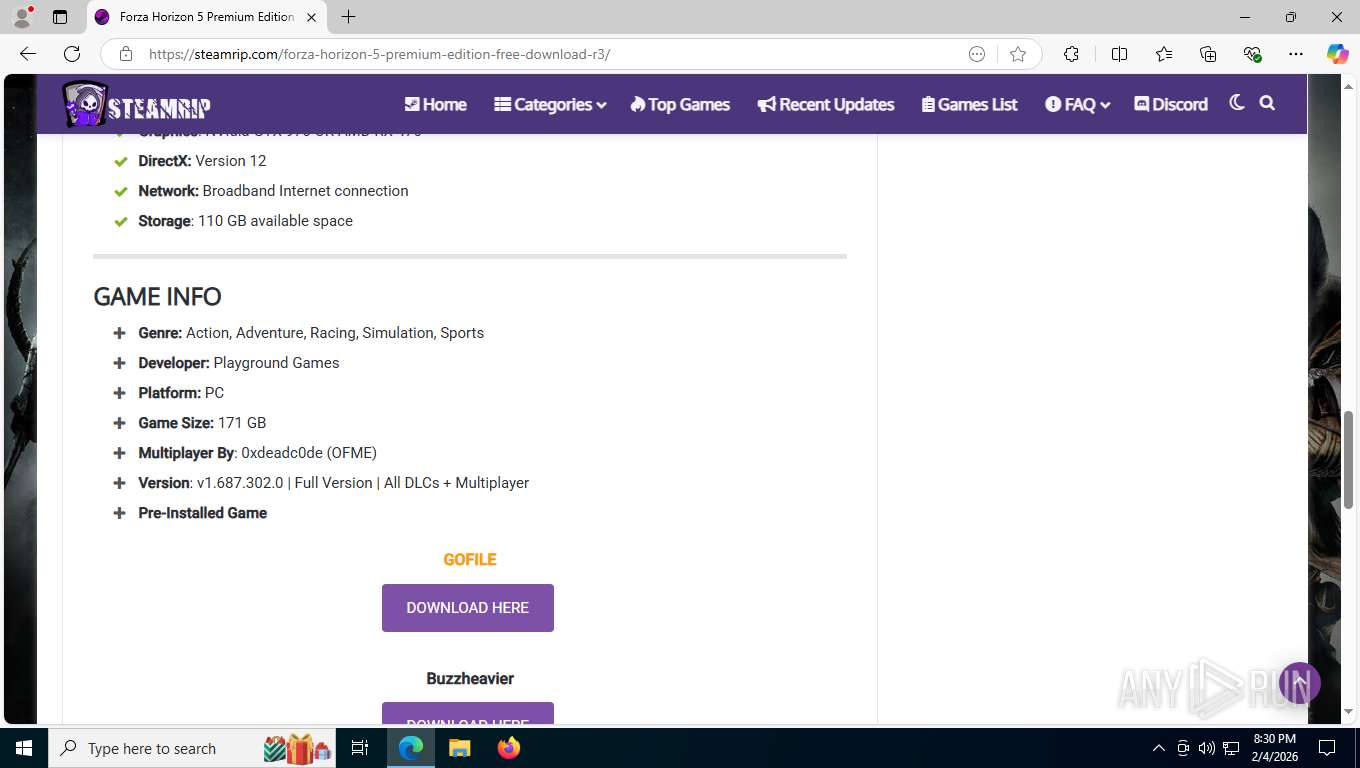The image size is (1360, 768).
Task: Open Browser essentials heart icon
Action: (x=1252, y=54)
